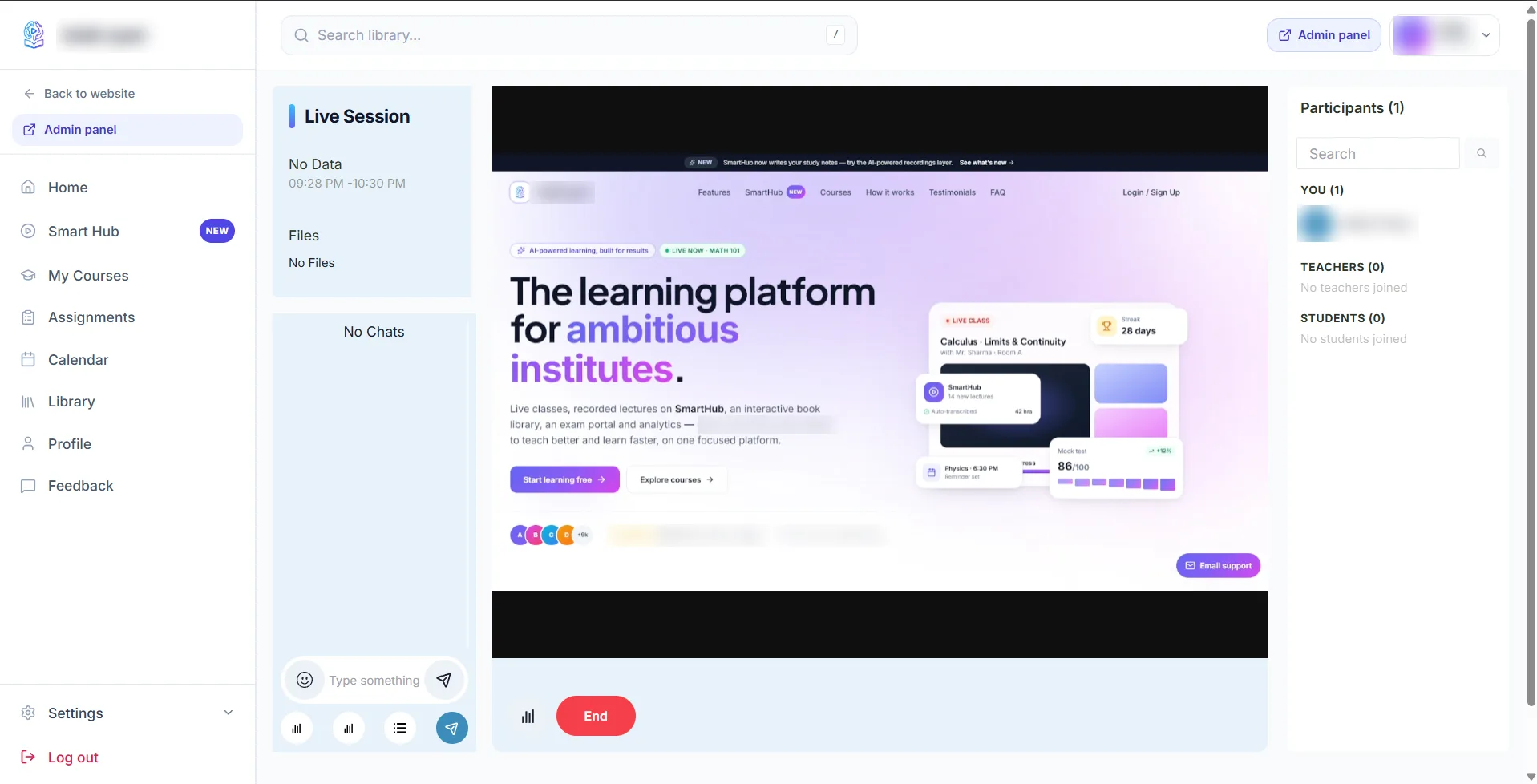This screenshot has width=1537, height=784.
Task: End the live session
Action: pos(596,716)
